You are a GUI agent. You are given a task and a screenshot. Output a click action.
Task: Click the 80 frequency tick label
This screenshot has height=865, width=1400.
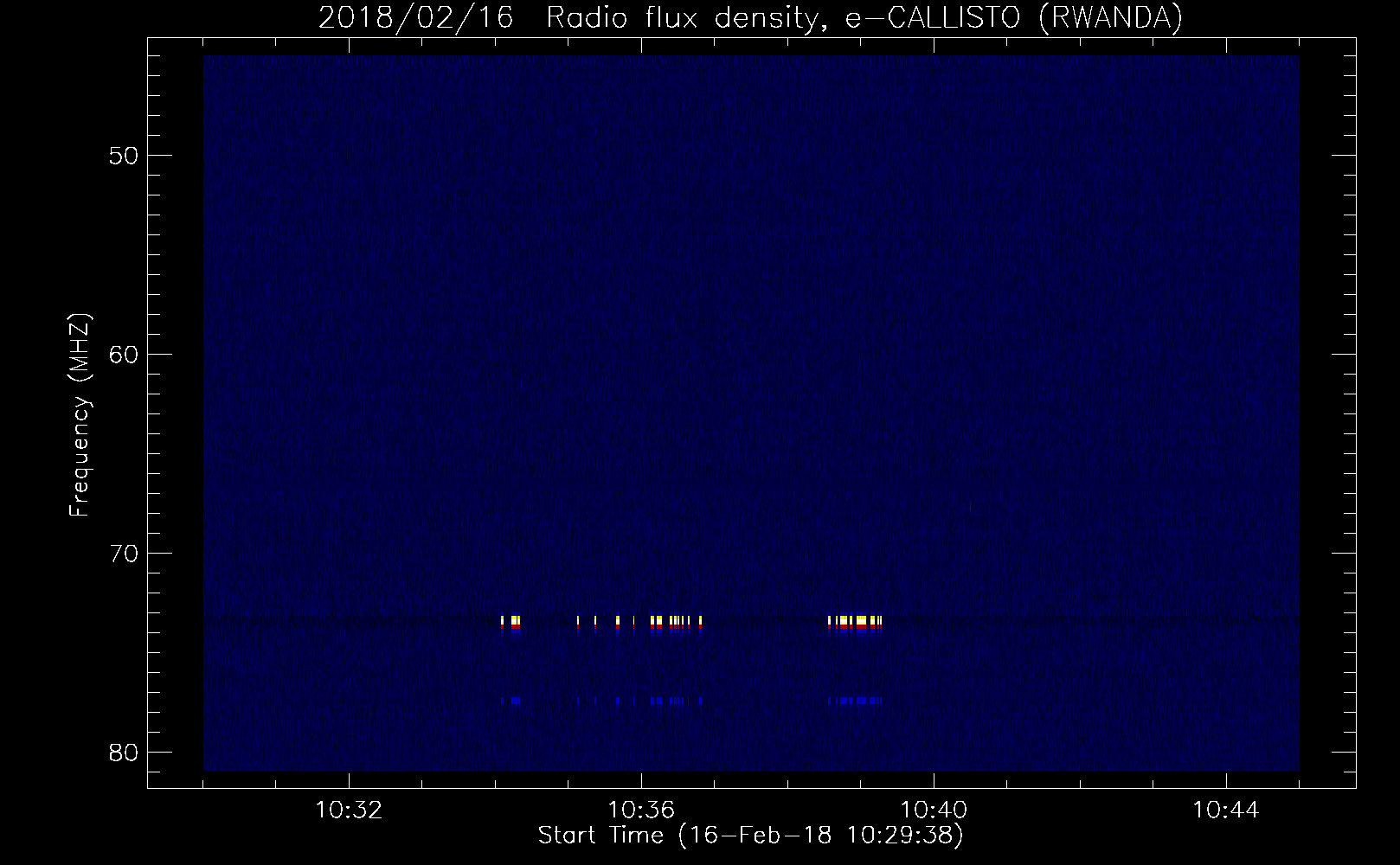click(124, 752)
